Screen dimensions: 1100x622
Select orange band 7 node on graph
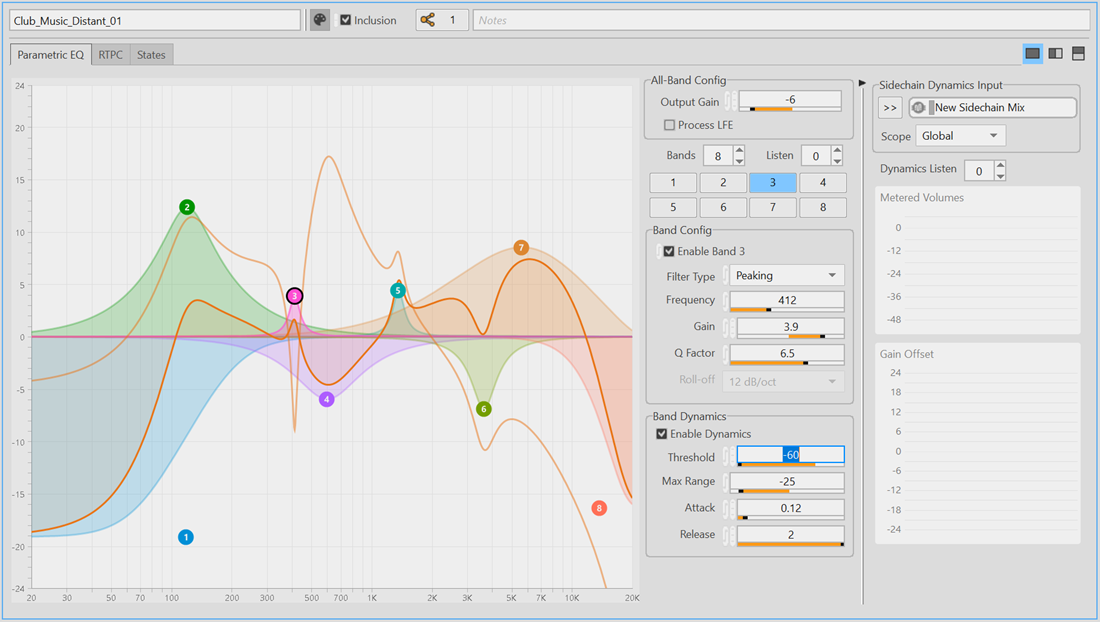coord(520,247)
